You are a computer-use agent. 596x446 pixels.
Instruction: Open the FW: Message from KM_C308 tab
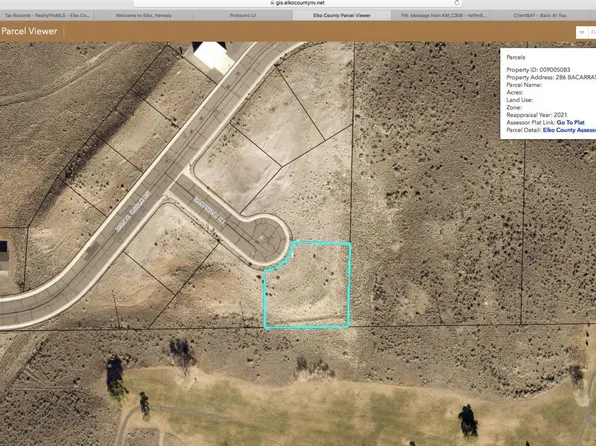(441, 16)
